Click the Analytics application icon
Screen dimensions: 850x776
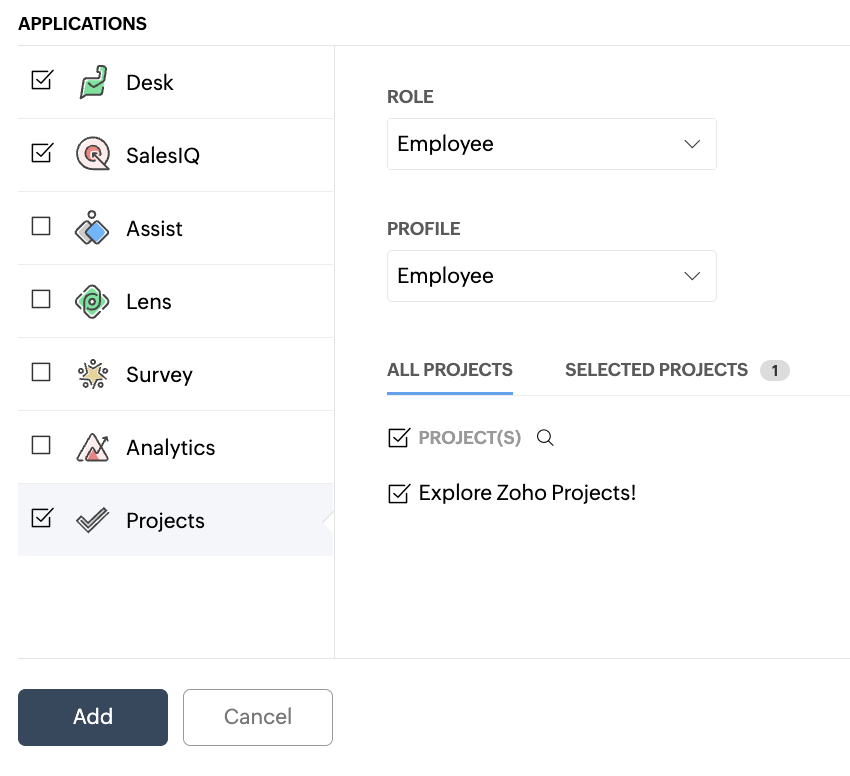tap(93, 447)
